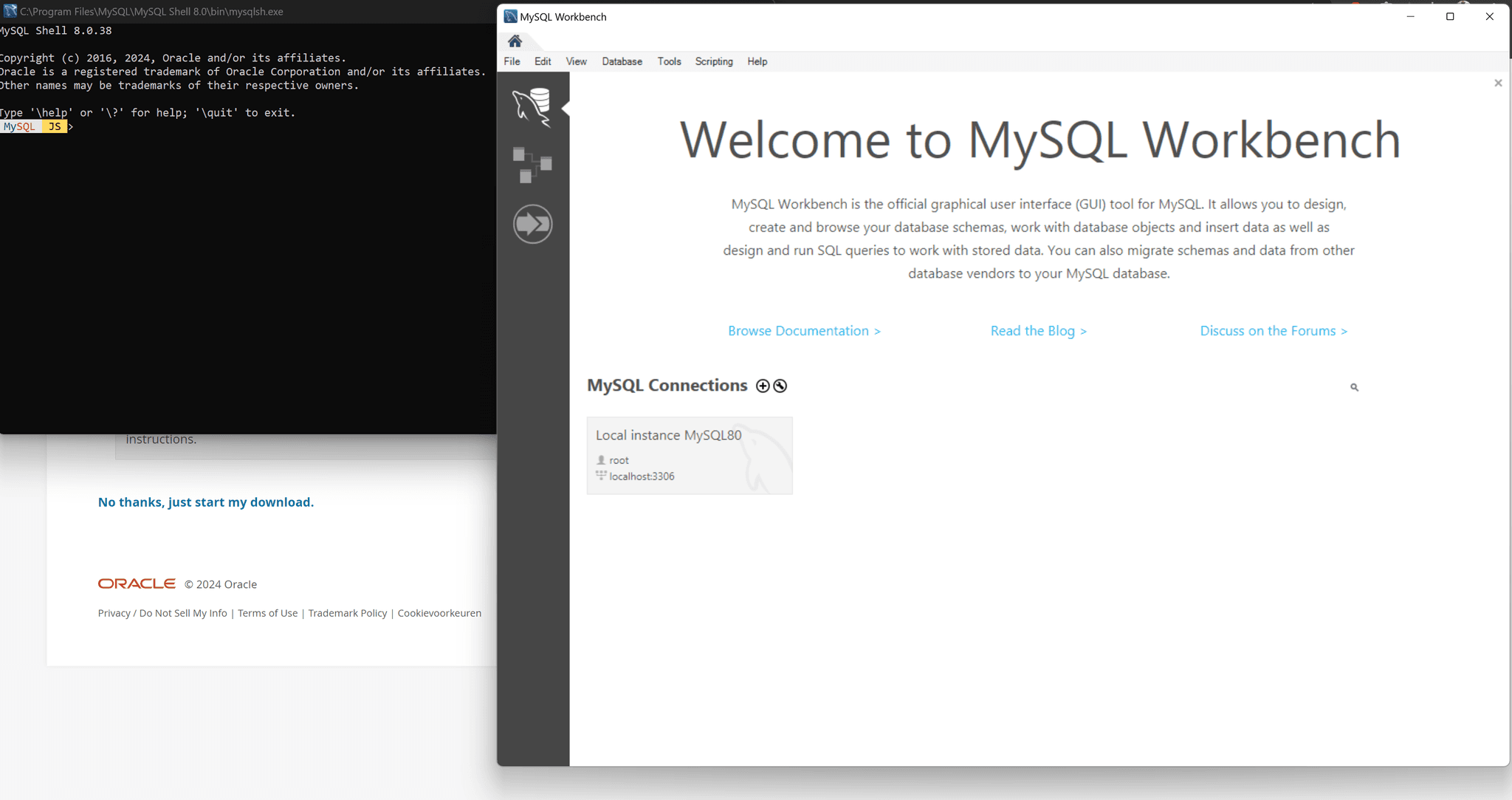The height and width of the screenshot is (800, 1512).
Task: Open the Workbench home tab icon
Action: [515, 41]
